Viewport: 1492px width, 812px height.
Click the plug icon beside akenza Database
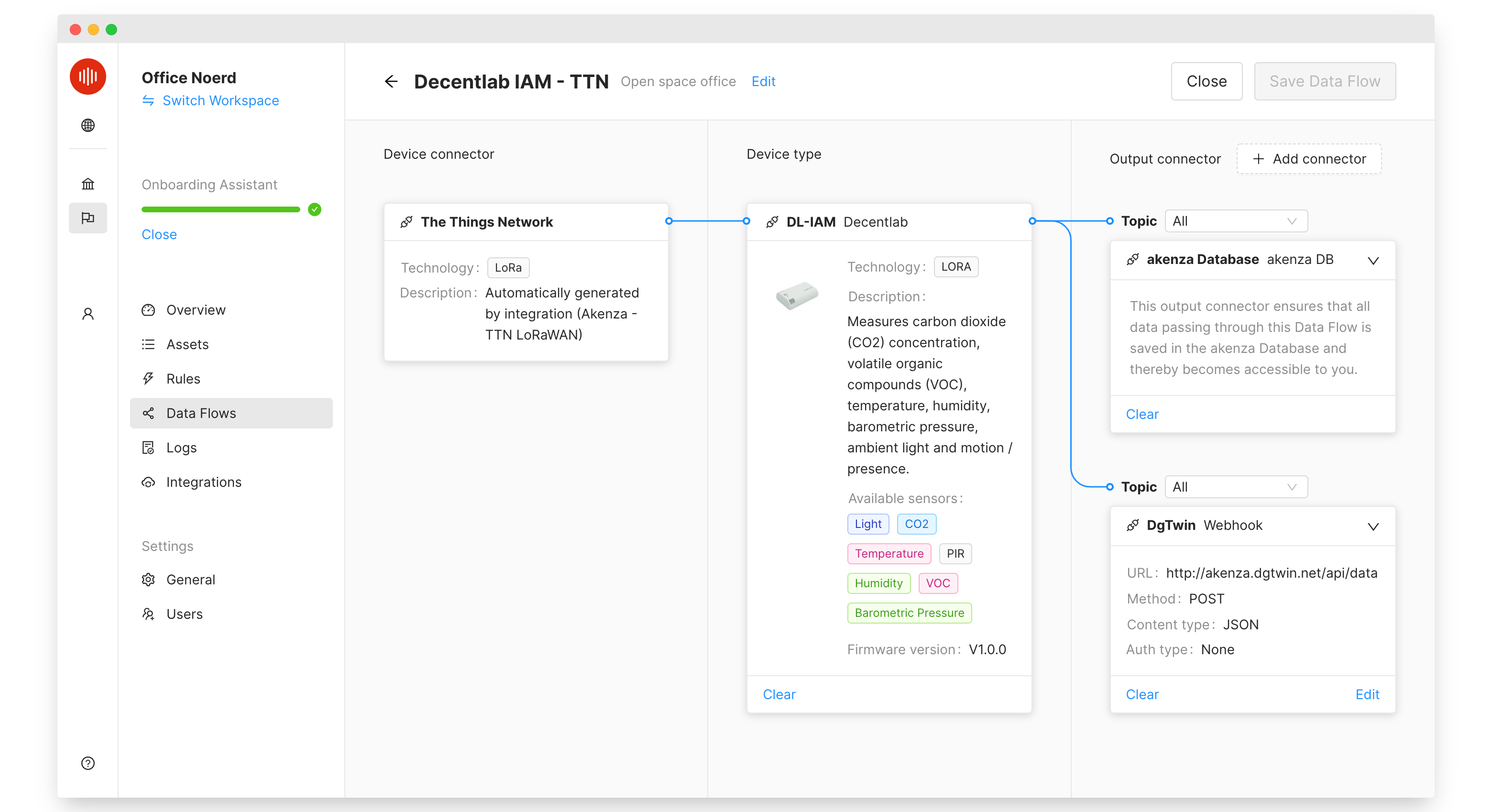[x=1133, y=259]
